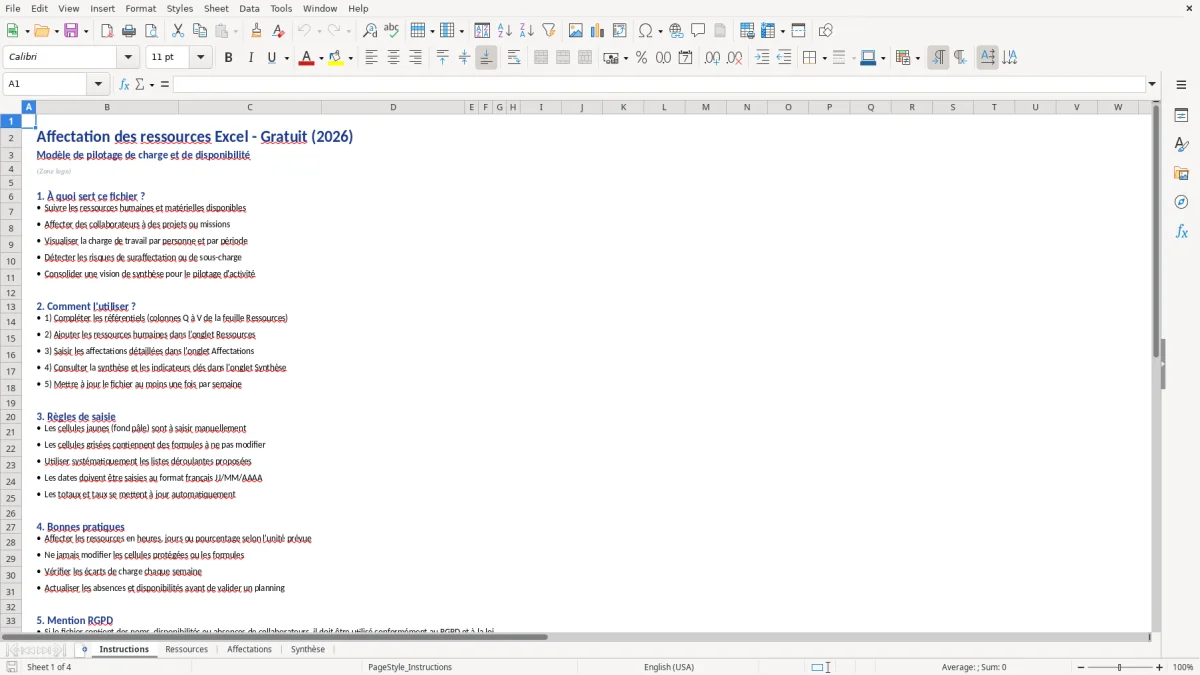Adjust the zoom slider
The width and height of the screenshot is (1200, 675).
click(1119, 667)
